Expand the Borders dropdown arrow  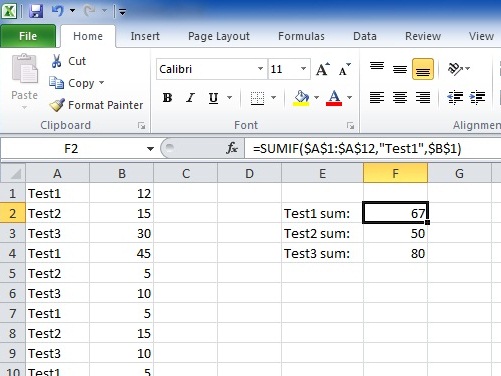274,98
